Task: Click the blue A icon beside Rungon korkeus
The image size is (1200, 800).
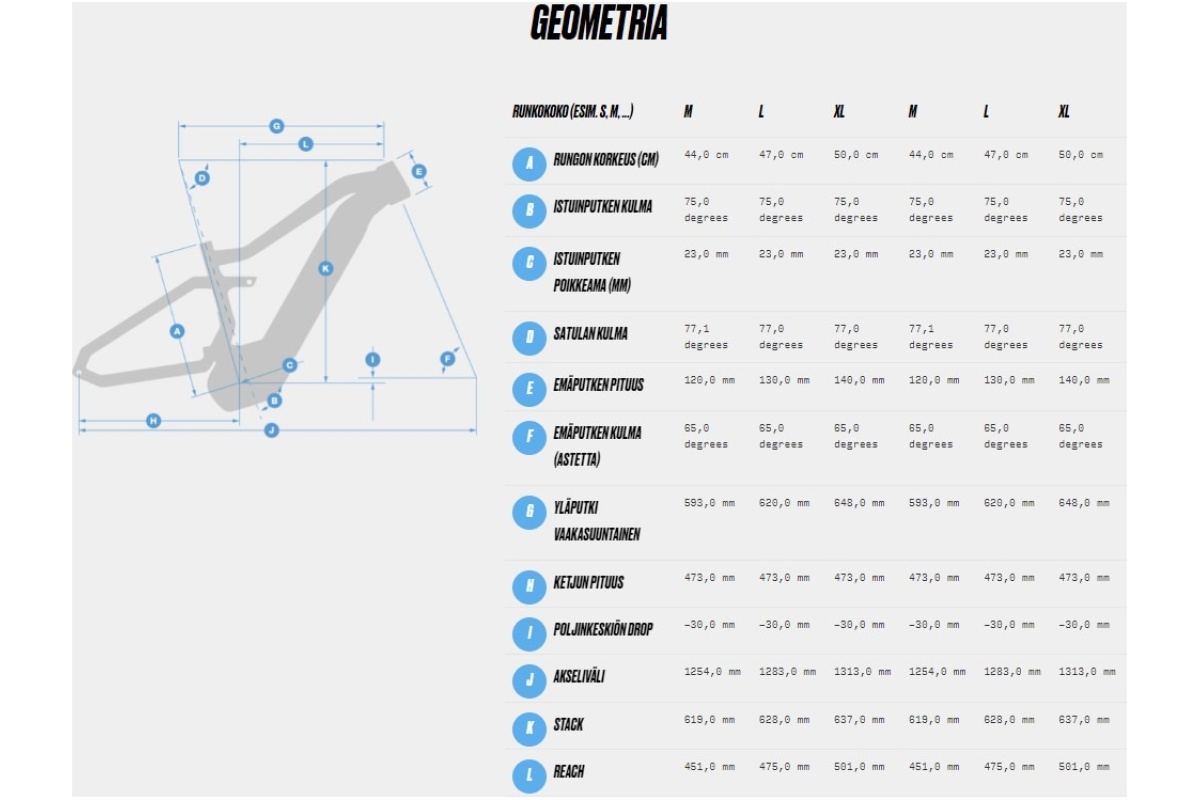Action: pyautogui.click(x=529, y=163)
